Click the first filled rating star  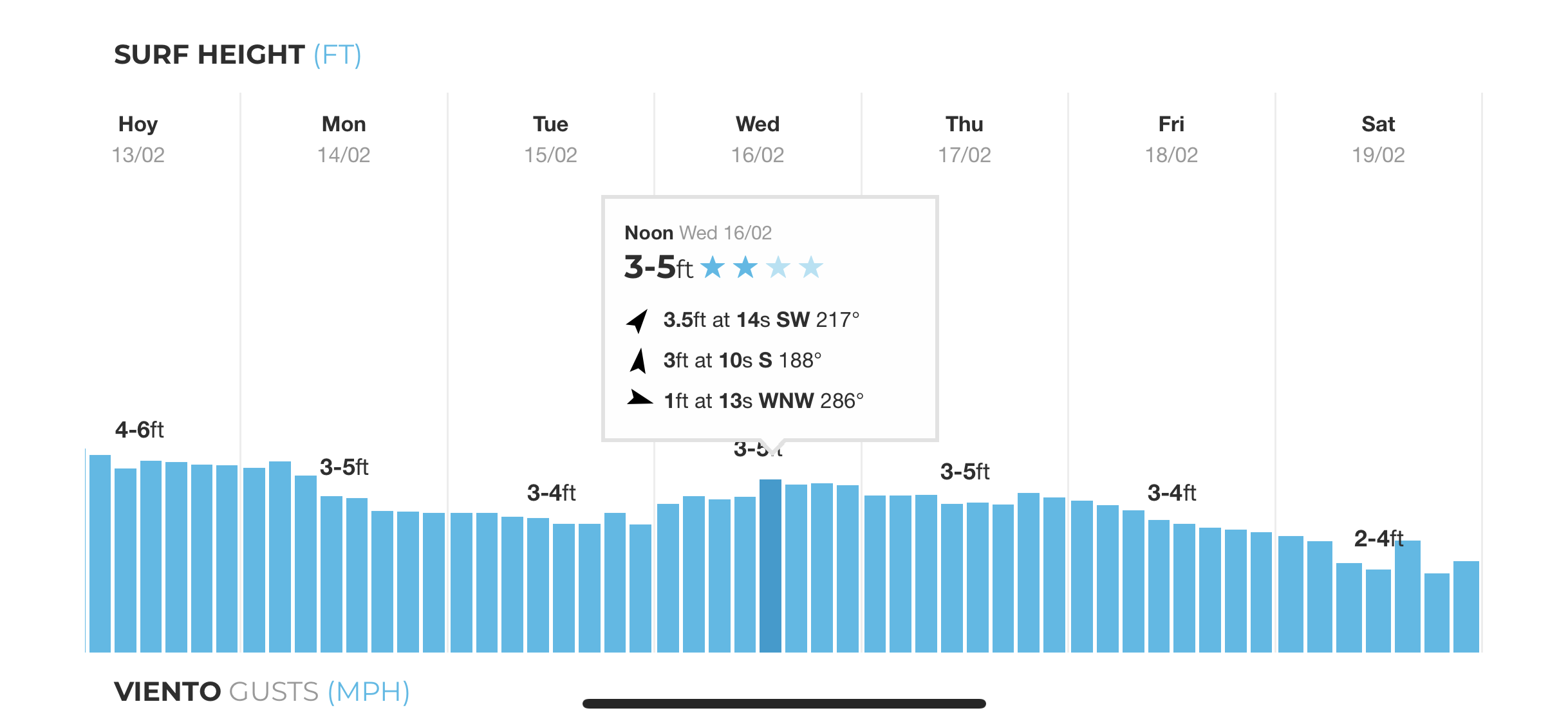click(x=713, y=266)
